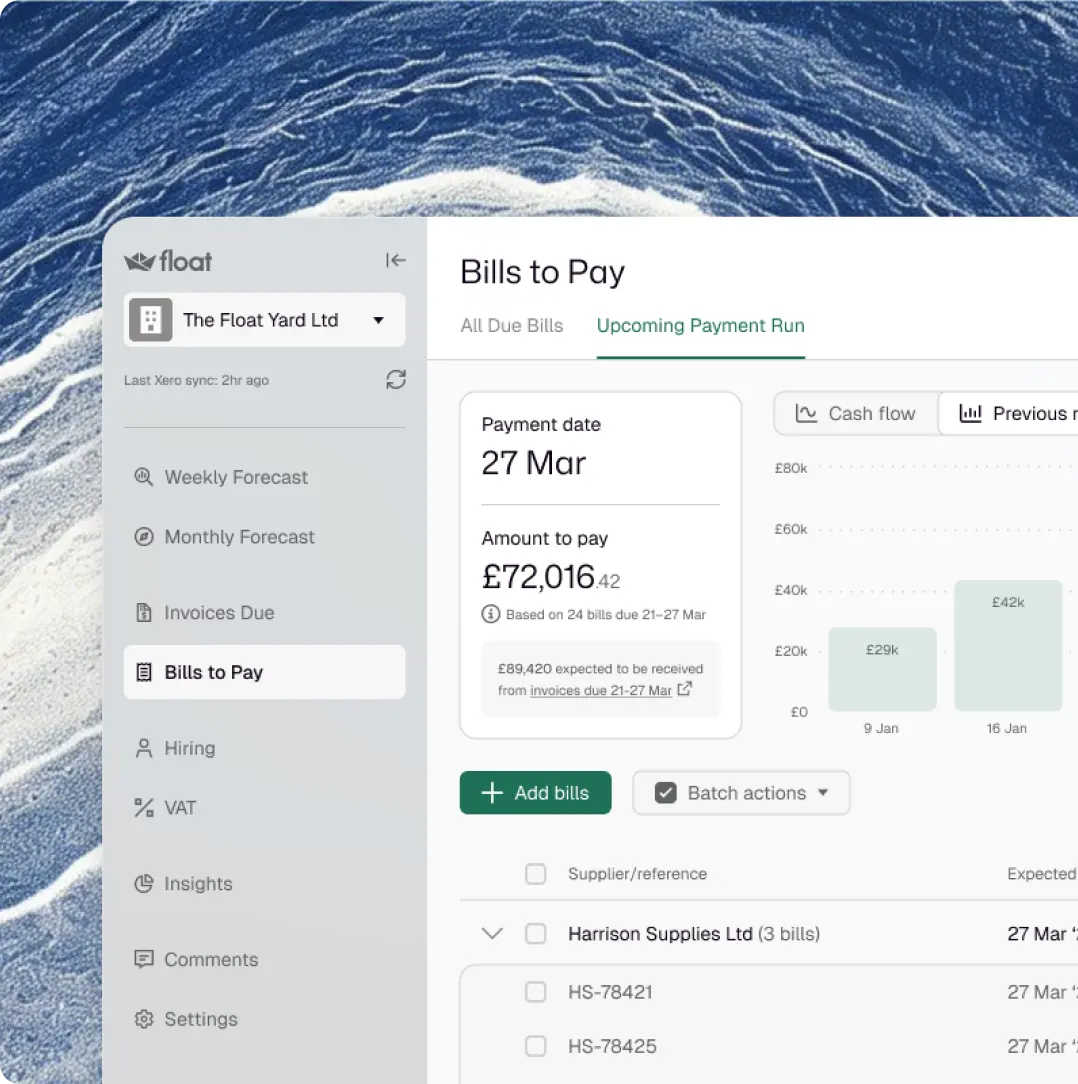The width and height of the screenshot is (1078, 1084).
Task: Tick the HS-78425 bill checkbox
Action: click(535, 1046)
